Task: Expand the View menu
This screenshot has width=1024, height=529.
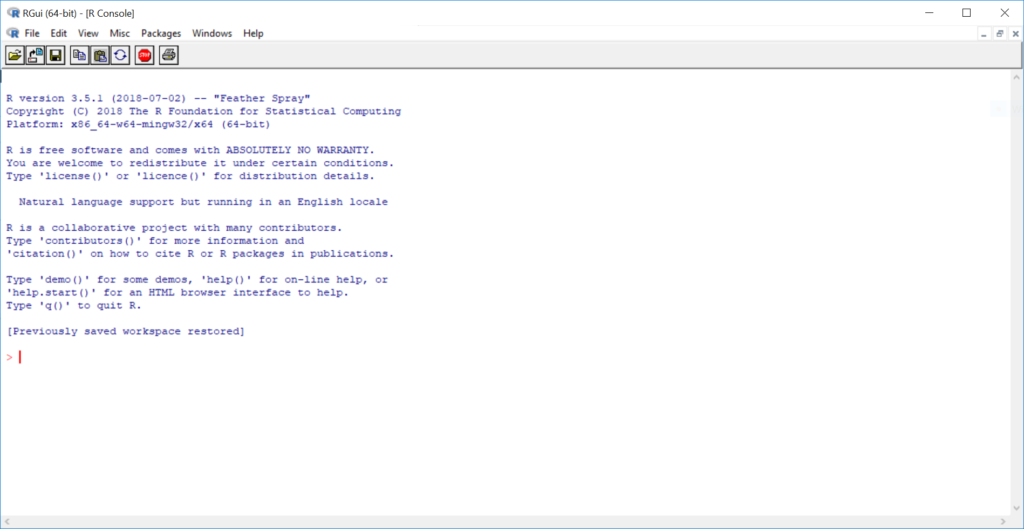Action: [88, 33]
